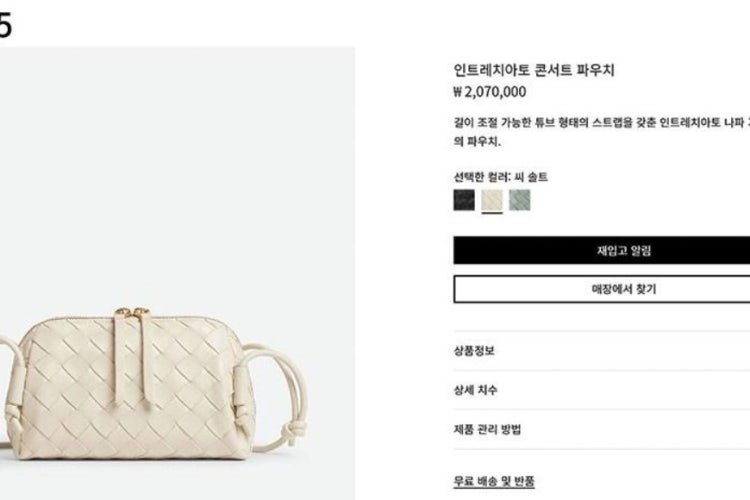Click the 씨 솔트 color name text
750x500 pixels.
tap(531, 177)
